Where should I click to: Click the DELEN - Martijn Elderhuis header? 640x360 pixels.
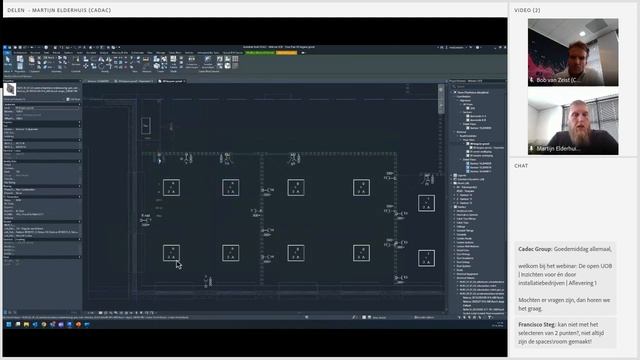point(59,10)
